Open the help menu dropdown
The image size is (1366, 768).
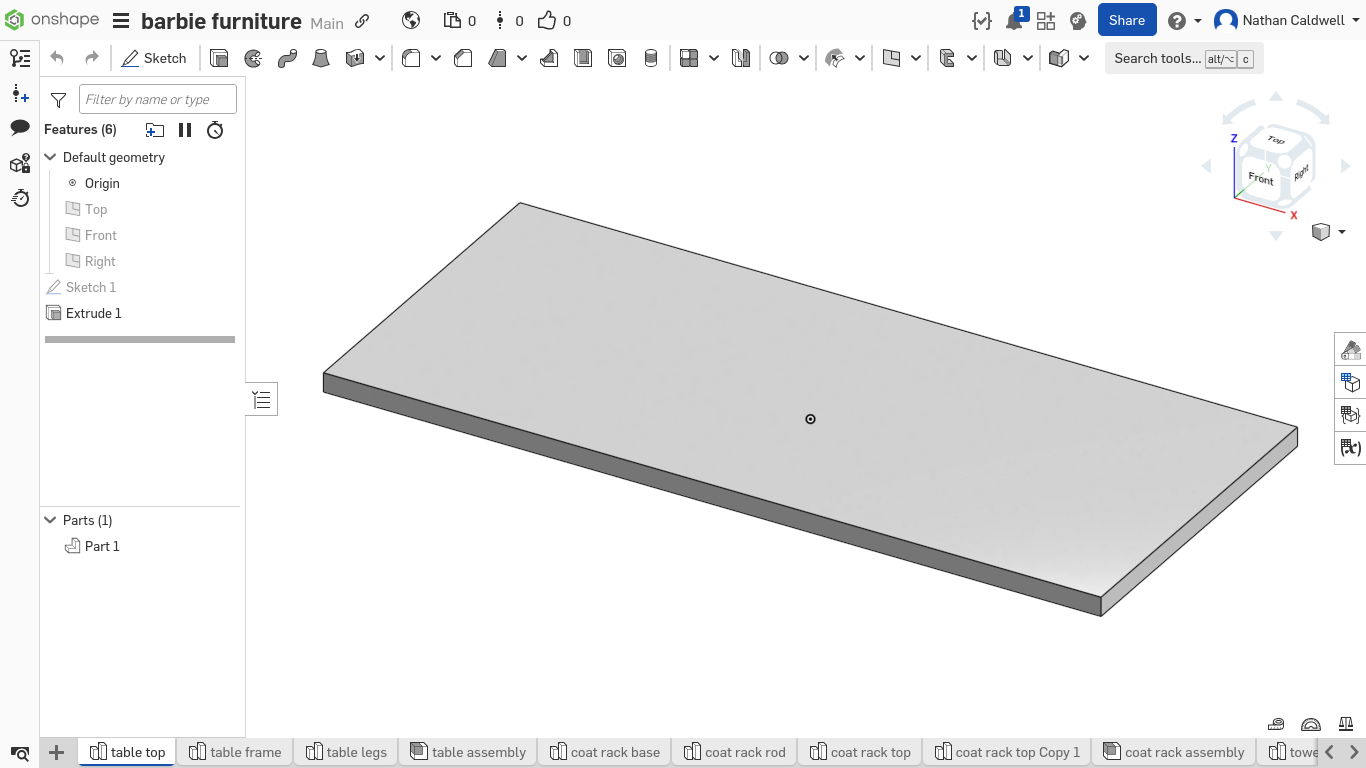(1185, 21)
